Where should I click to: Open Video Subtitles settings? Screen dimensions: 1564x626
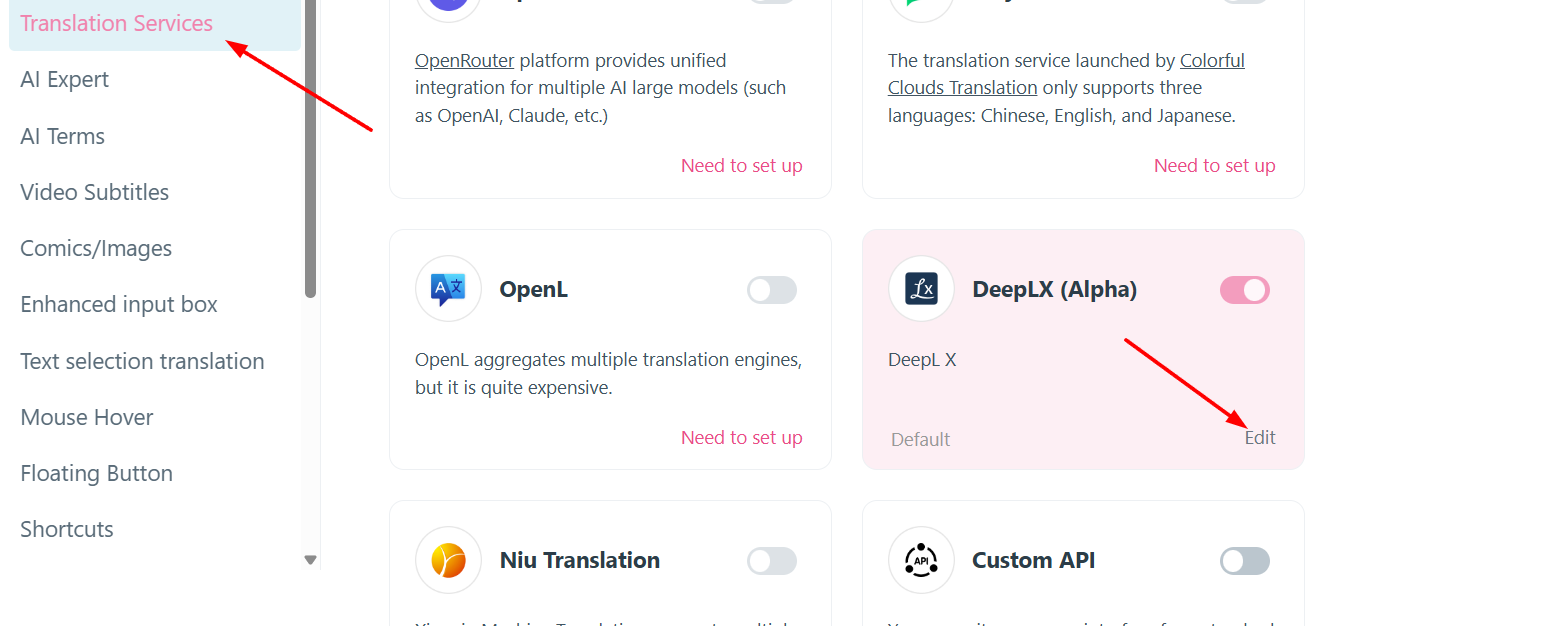click(x=95, y=192)
